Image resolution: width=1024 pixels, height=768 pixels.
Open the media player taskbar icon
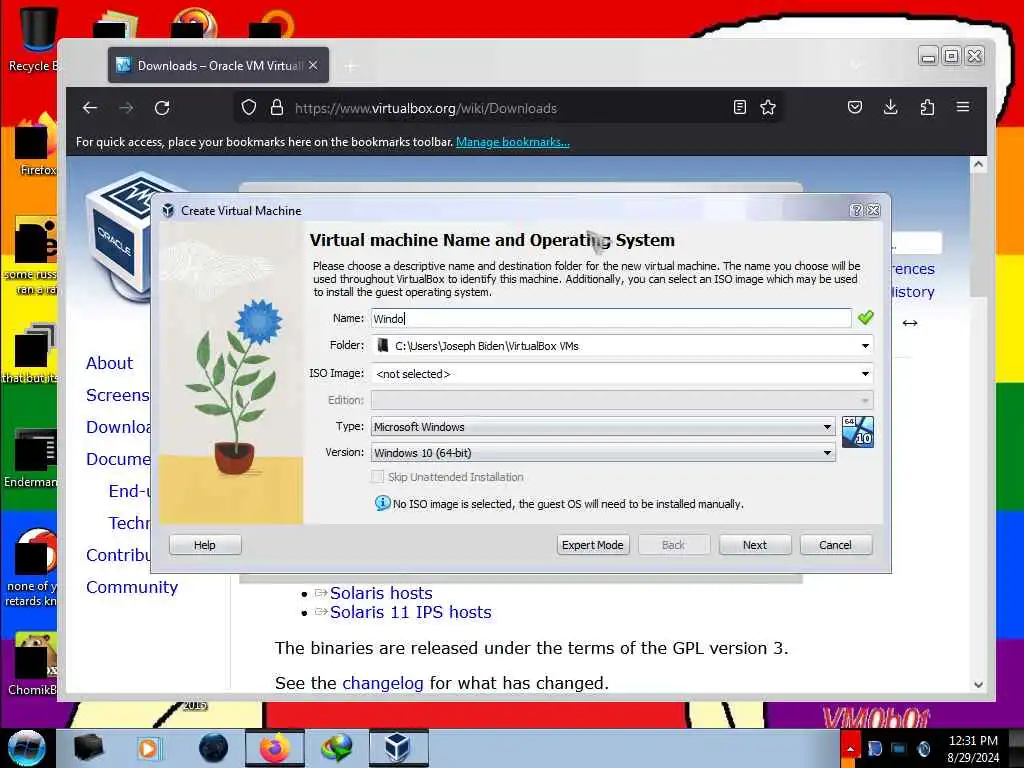point(149,748)
